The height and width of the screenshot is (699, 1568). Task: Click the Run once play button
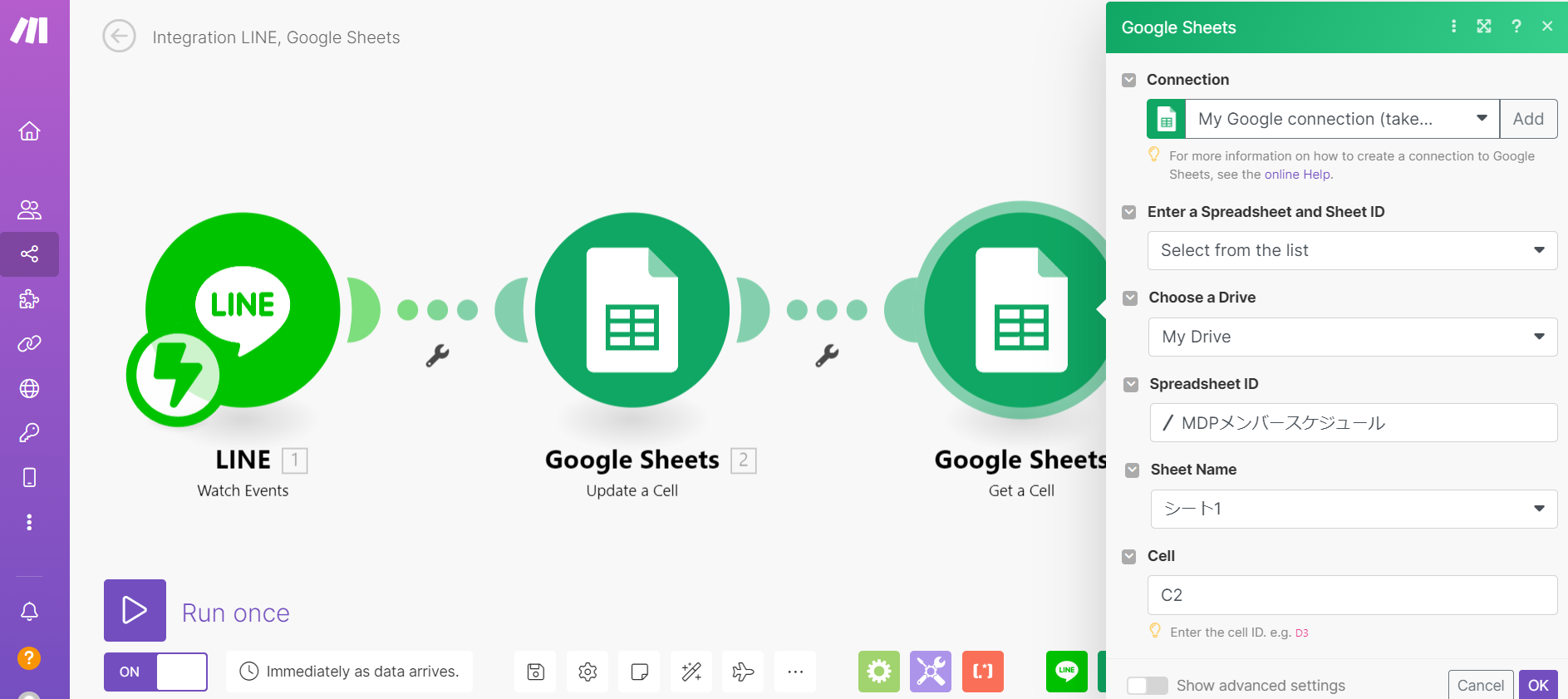[135, 610]
